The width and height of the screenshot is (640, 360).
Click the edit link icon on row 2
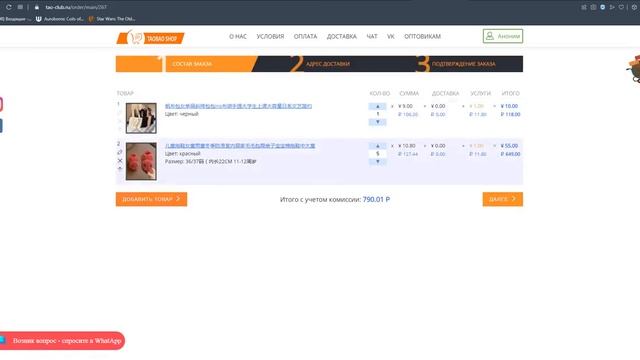coord(120,152)
